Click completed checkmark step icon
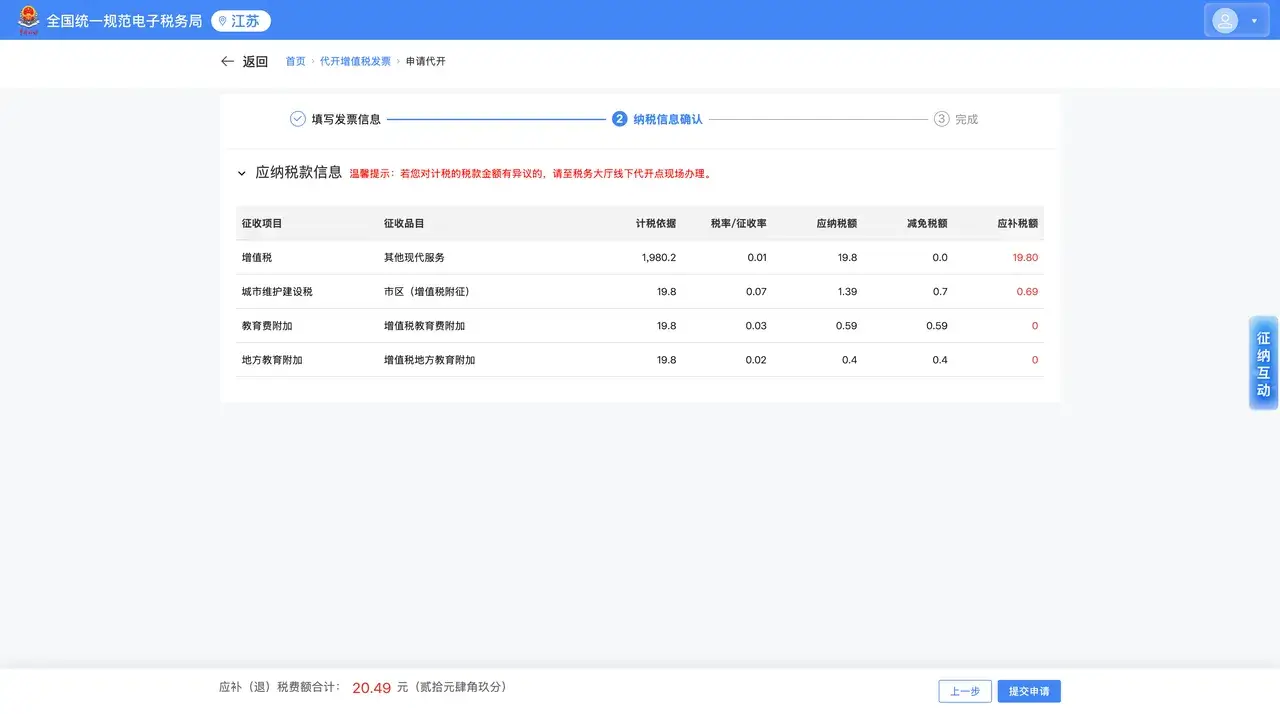This screenshot has height=714, width=1280. [297, 119]
